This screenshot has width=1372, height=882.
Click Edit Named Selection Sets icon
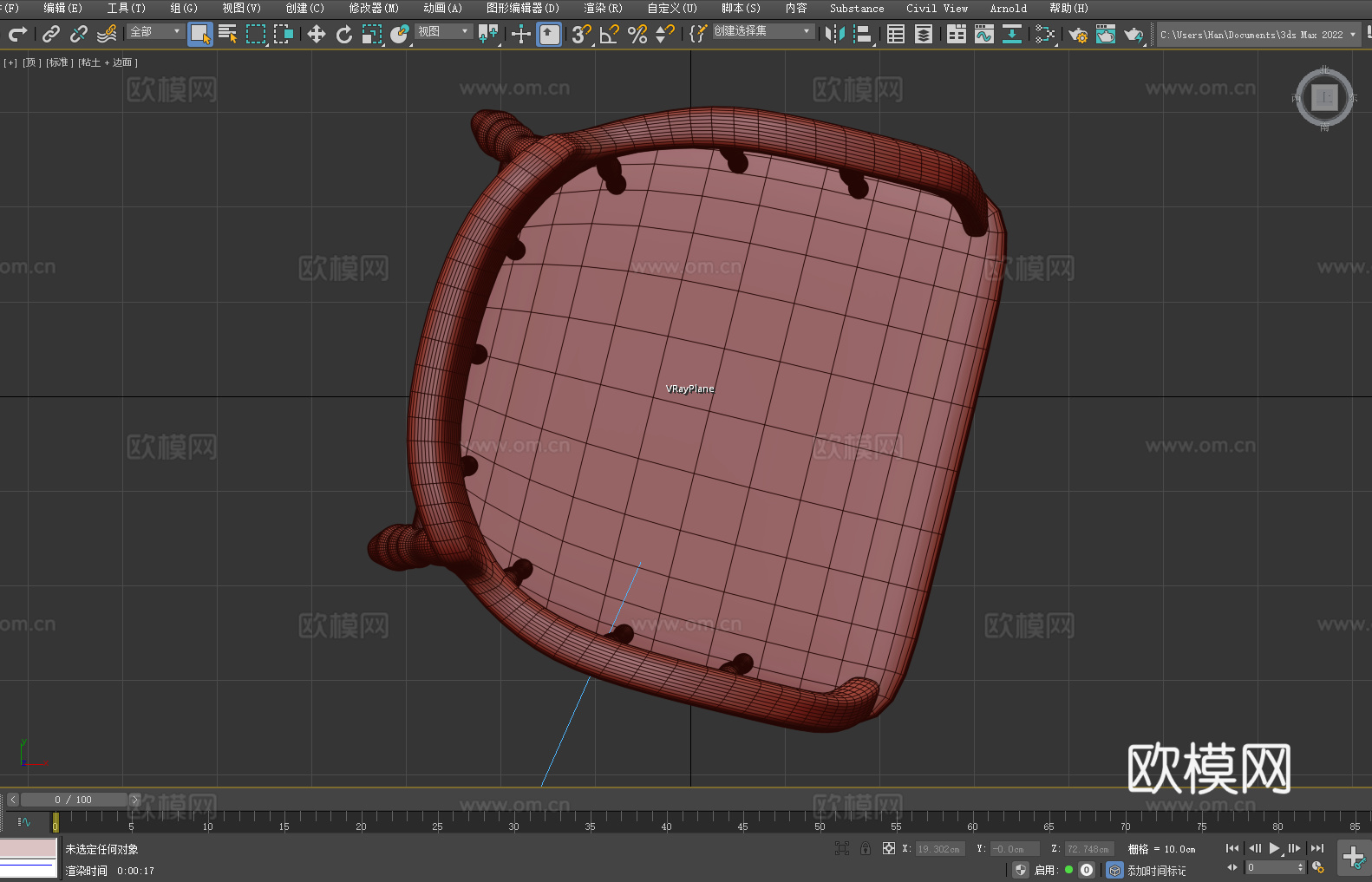[698, 34]
